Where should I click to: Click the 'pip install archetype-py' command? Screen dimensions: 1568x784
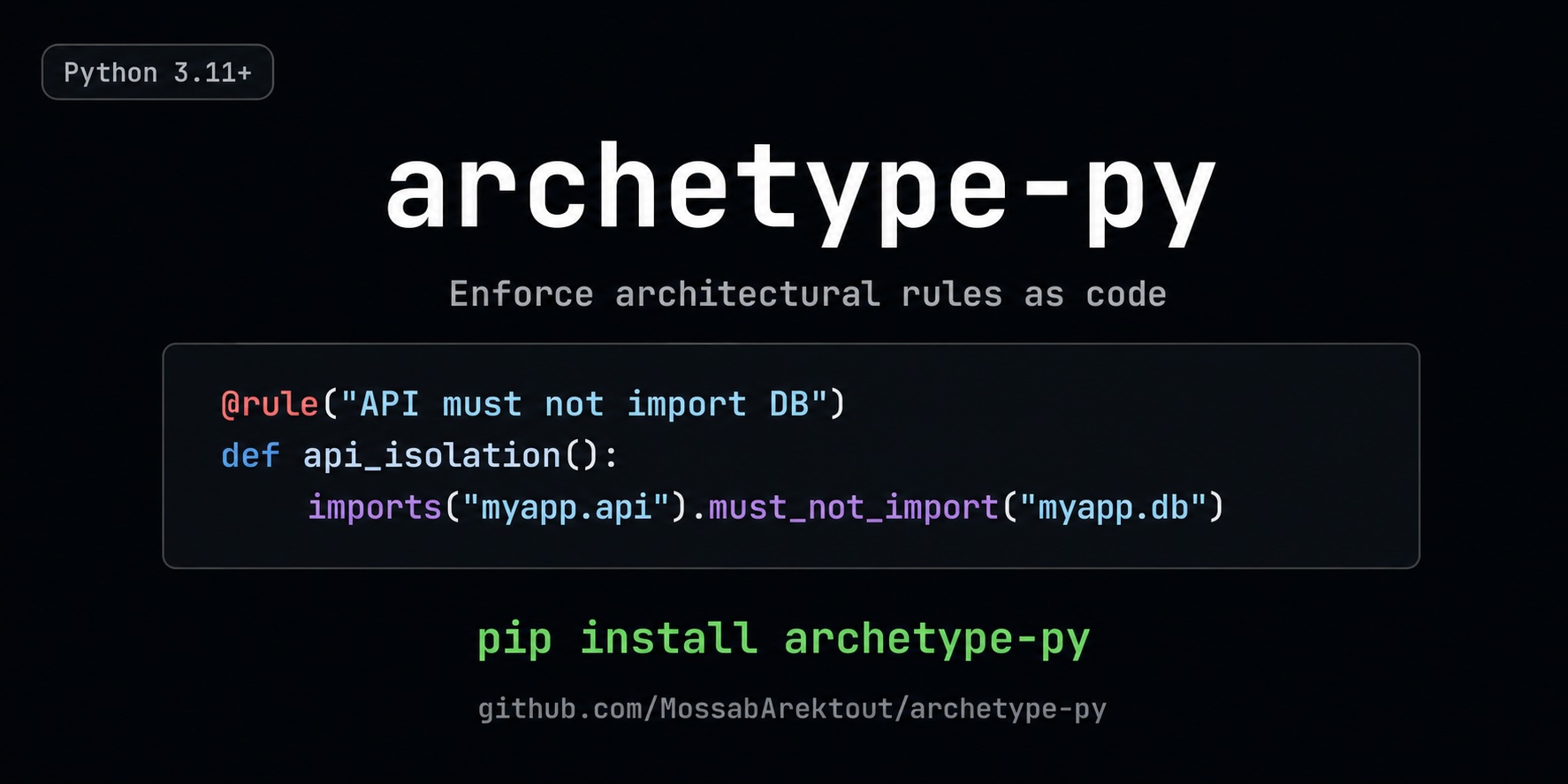[x=783, y=638]
